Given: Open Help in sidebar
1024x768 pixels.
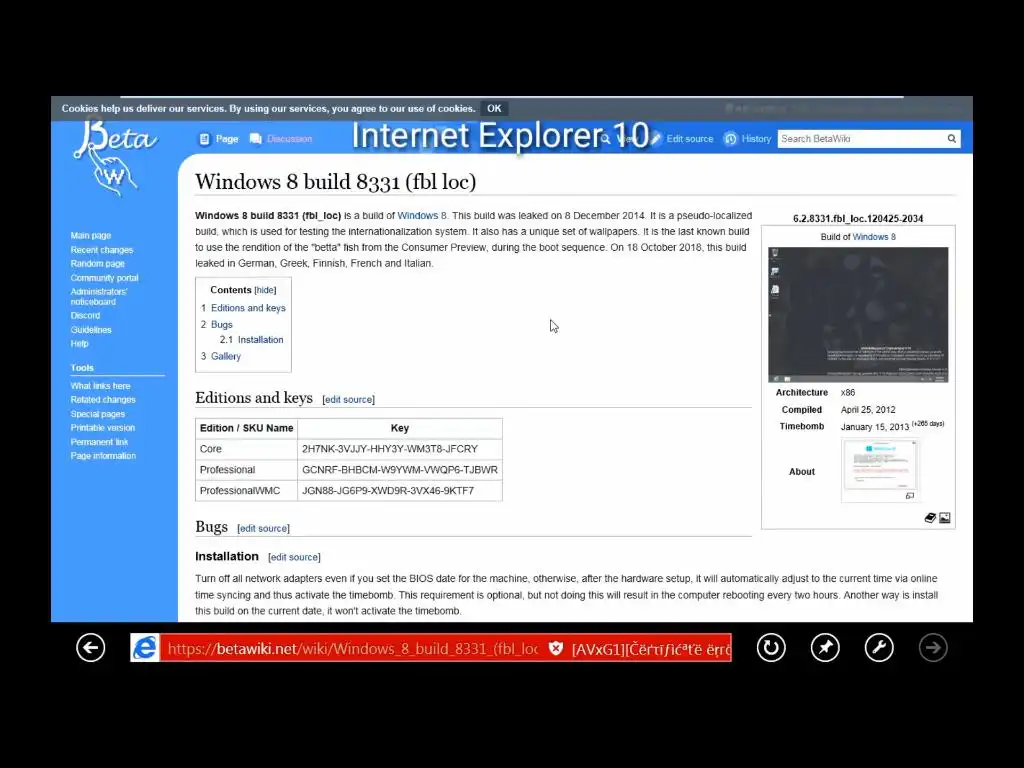Looking at the screenshot, I should tap(80, 344).
